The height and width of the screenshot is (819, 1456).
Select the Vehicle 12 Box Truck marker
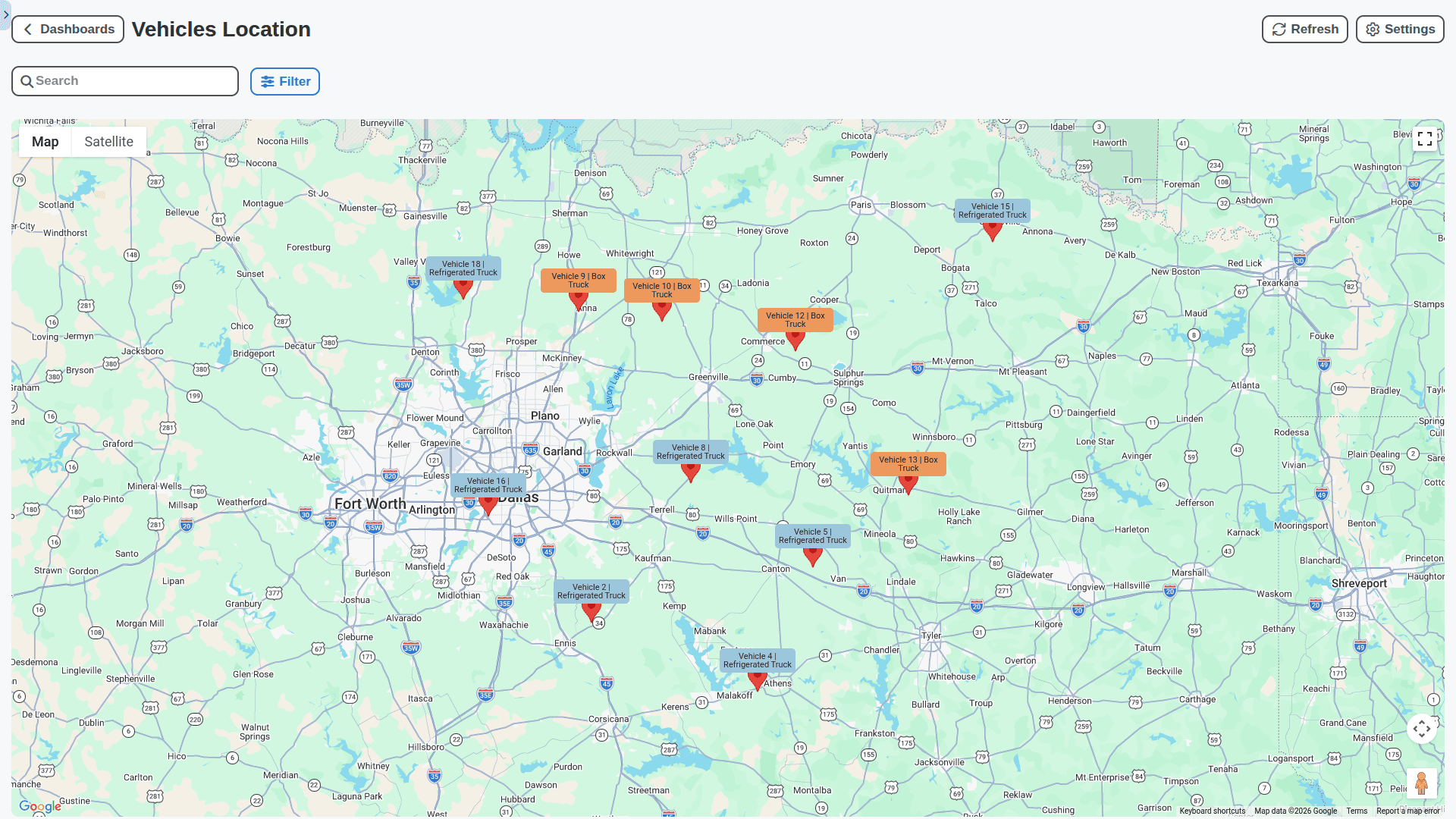[x=795, y=340]
